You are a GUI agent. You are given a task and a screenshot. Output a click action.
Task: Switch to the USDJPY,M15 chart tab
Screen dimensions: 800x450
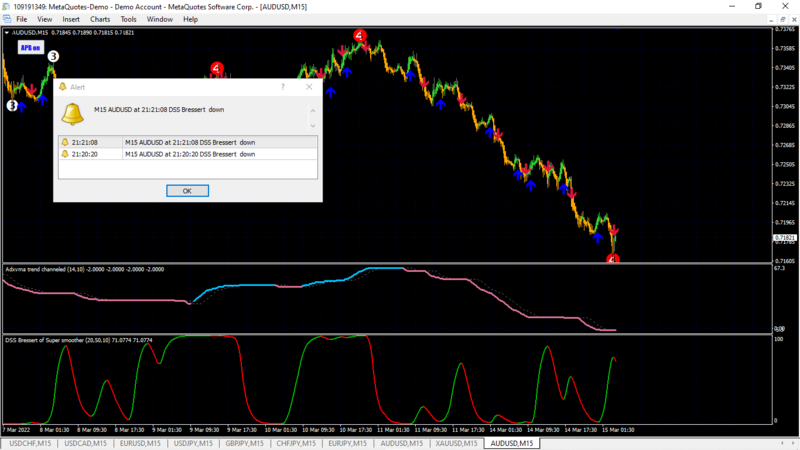coord(193,443)
